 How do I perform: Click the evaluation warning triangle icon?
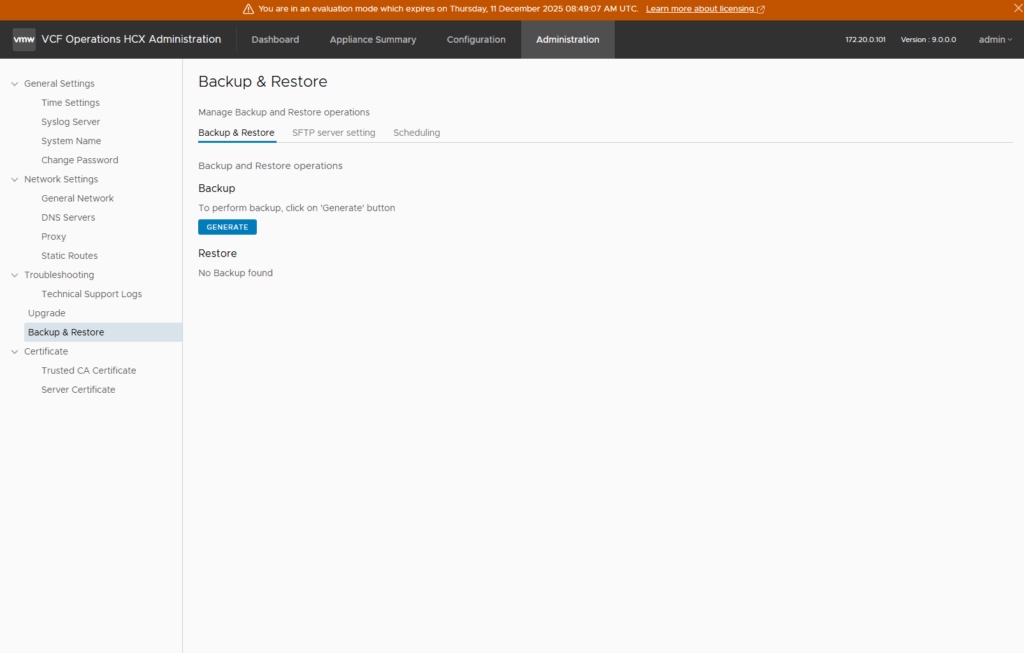(248, 9)
